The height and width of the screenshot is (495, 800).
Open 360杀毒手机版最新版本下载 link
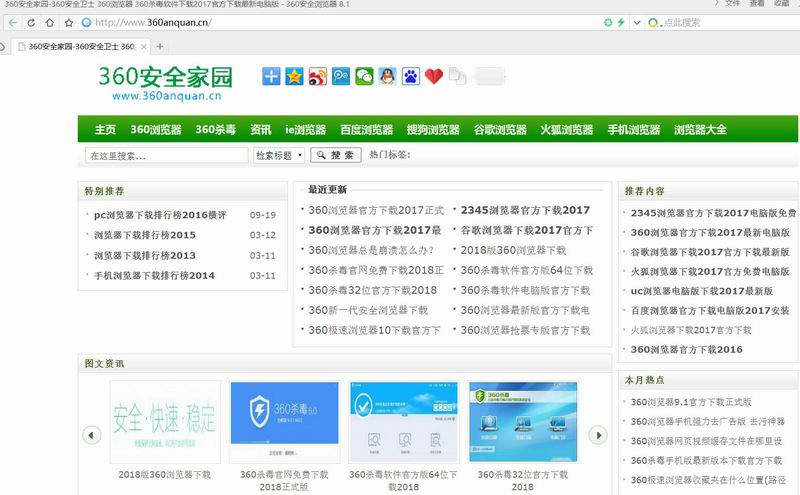pos(706,461)
